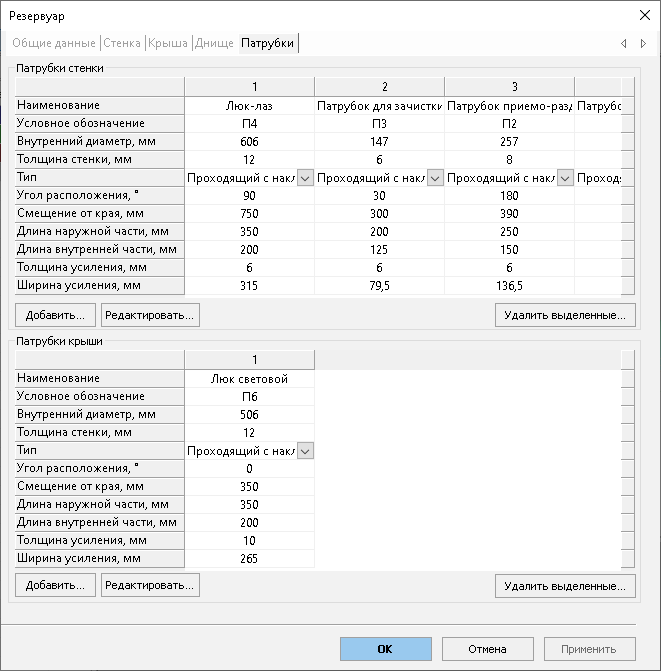Open the Тип dropdown for wall column 2
This screenshot has height=671, width=661.
pyautogui.click(x=435, y=178)
